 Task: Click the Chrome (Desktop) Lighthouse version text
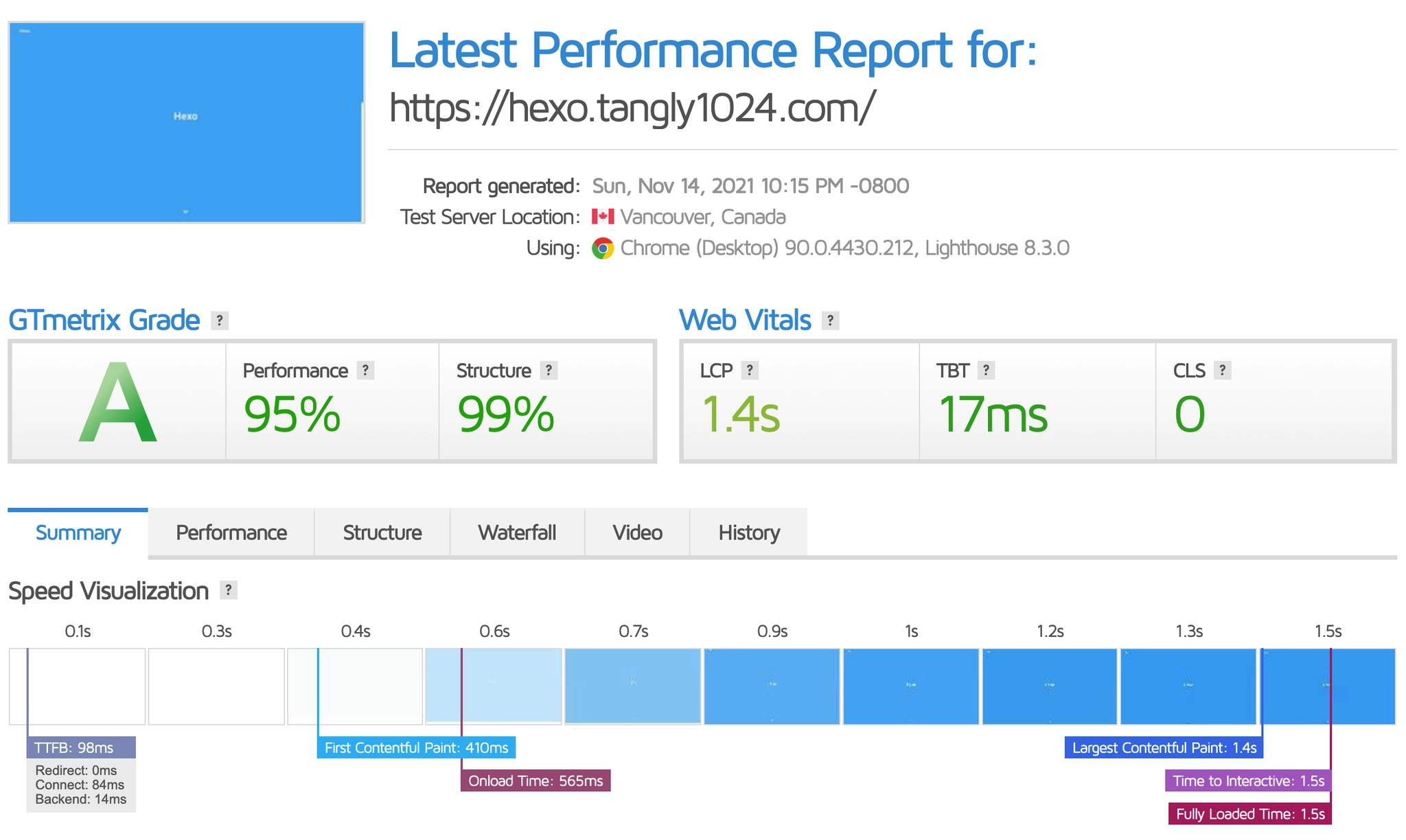[845, 248]
